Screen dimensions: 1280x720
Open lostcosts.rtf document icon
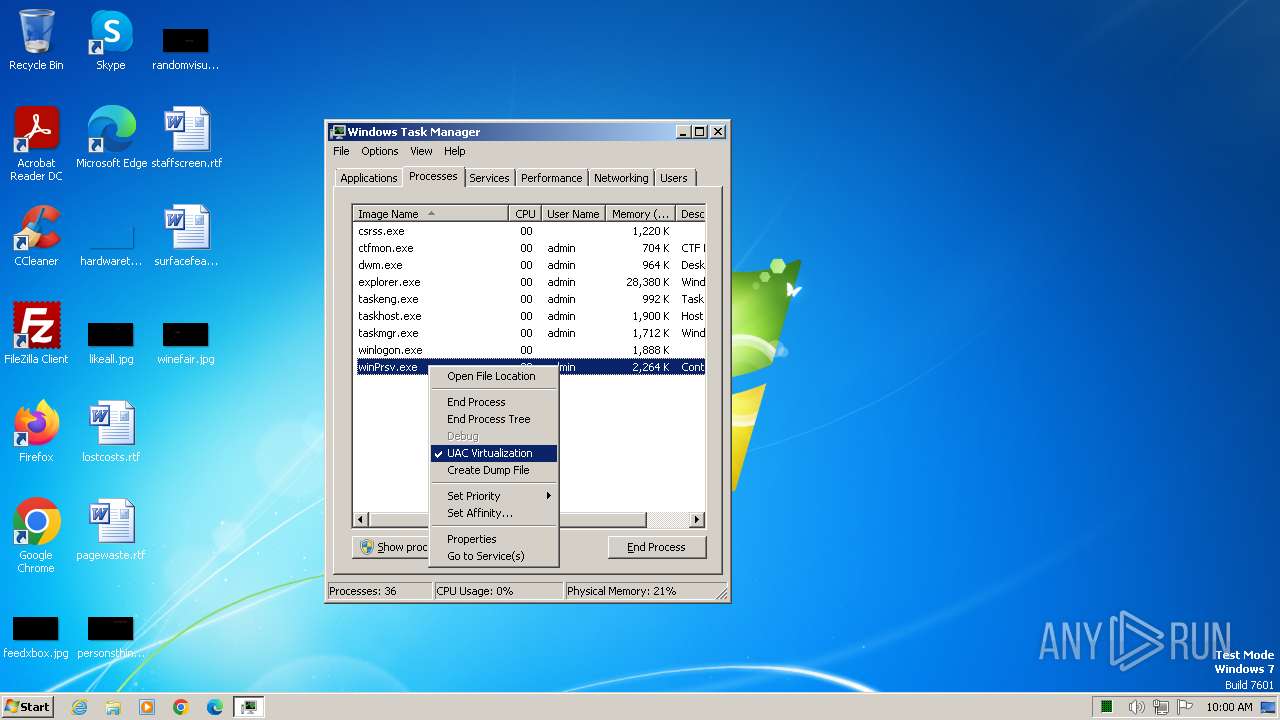pyautogui.click(x=111, y=432)
